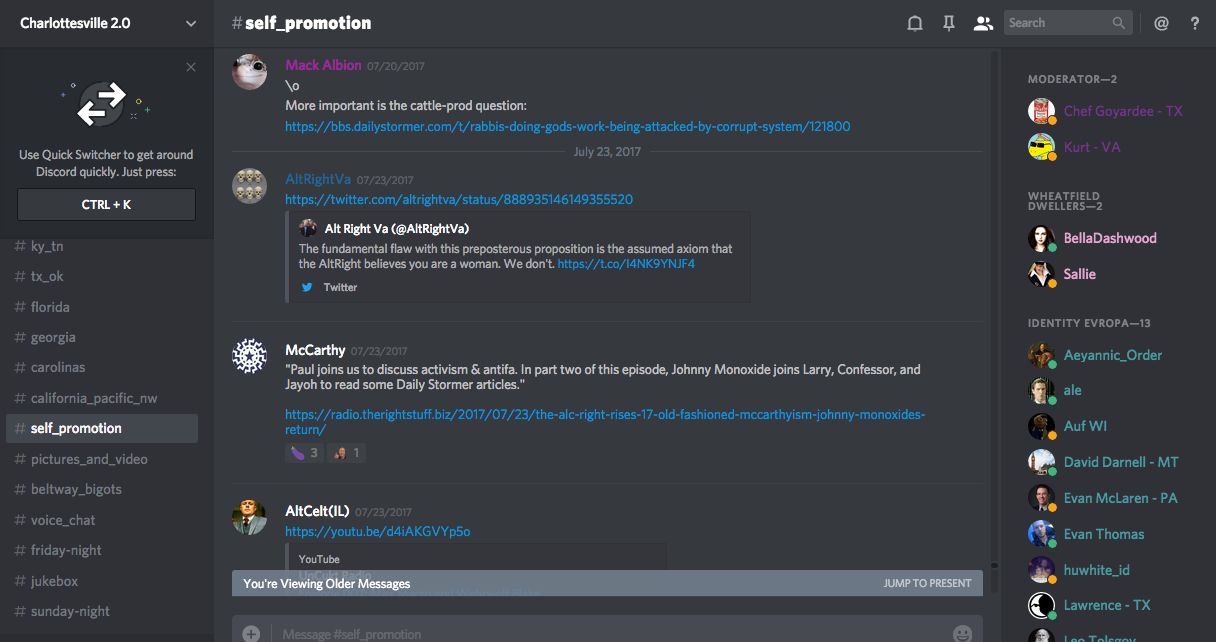Image resolution: width=1216 pixels, height=642 pixels.
Task: Open the AltRightVa Twitter status link
Action: tap(458, 199)
